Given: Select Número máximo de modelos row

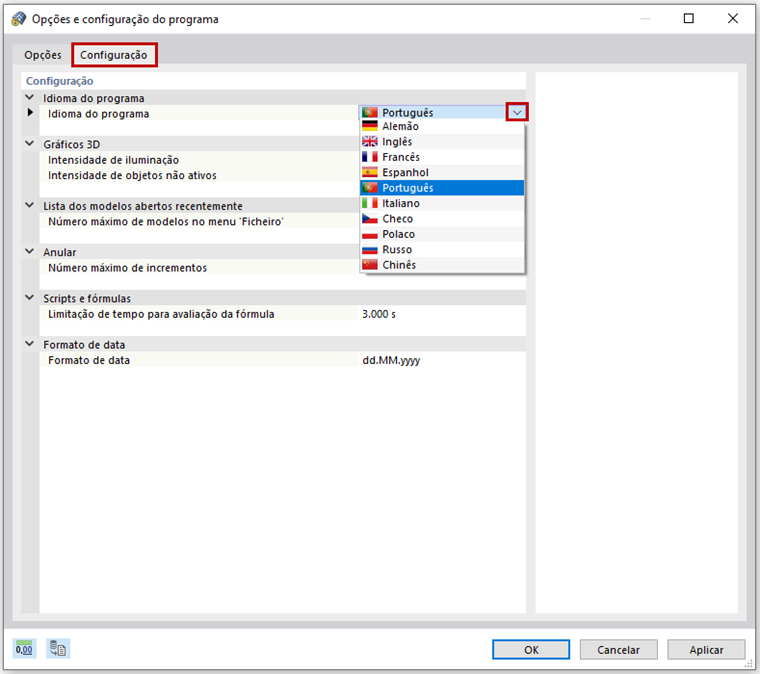Looking at the screenshot, I should [x=199, y=221].
